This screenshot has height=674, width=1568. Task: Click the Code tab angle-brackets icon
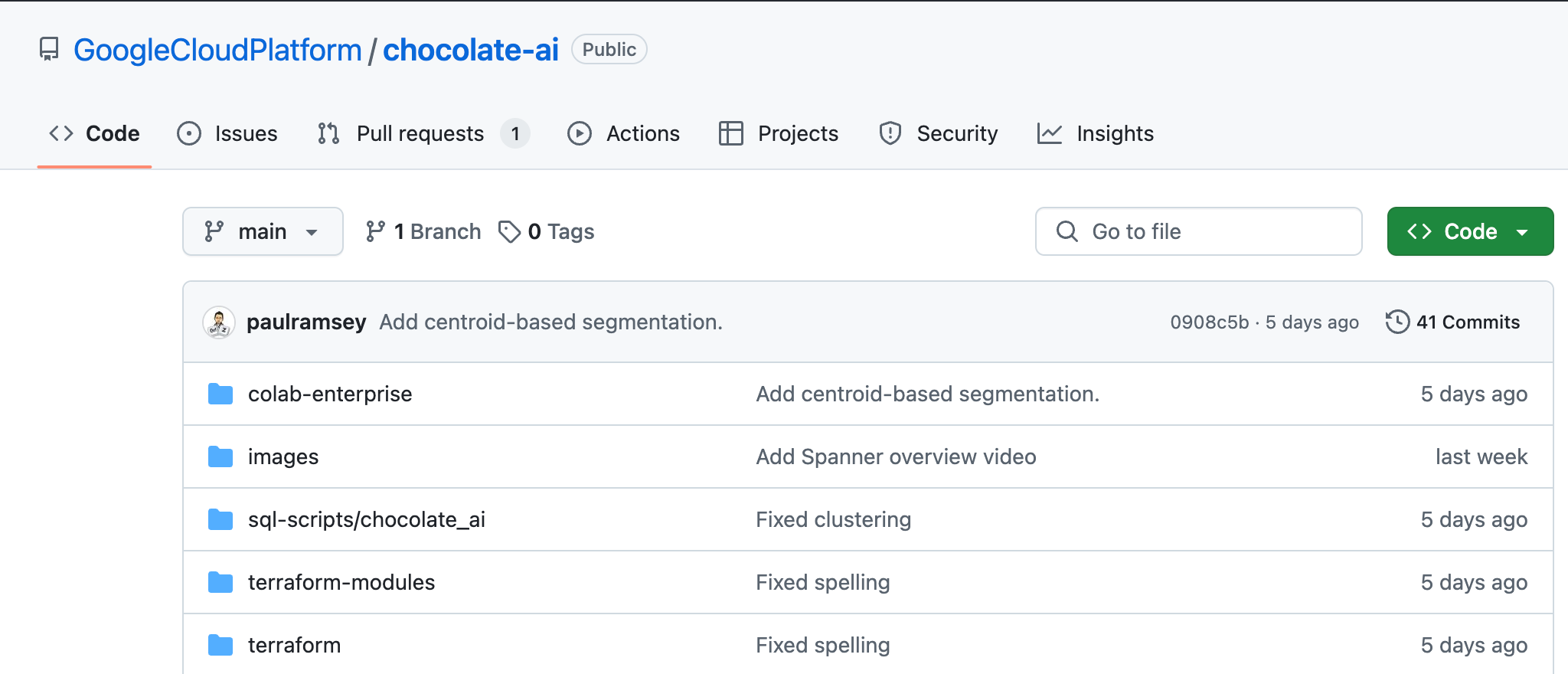61,133
